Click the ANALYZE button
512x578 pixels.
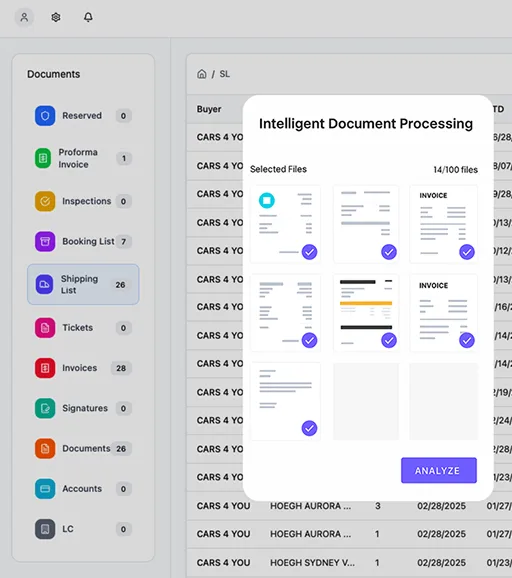(439, 470)
